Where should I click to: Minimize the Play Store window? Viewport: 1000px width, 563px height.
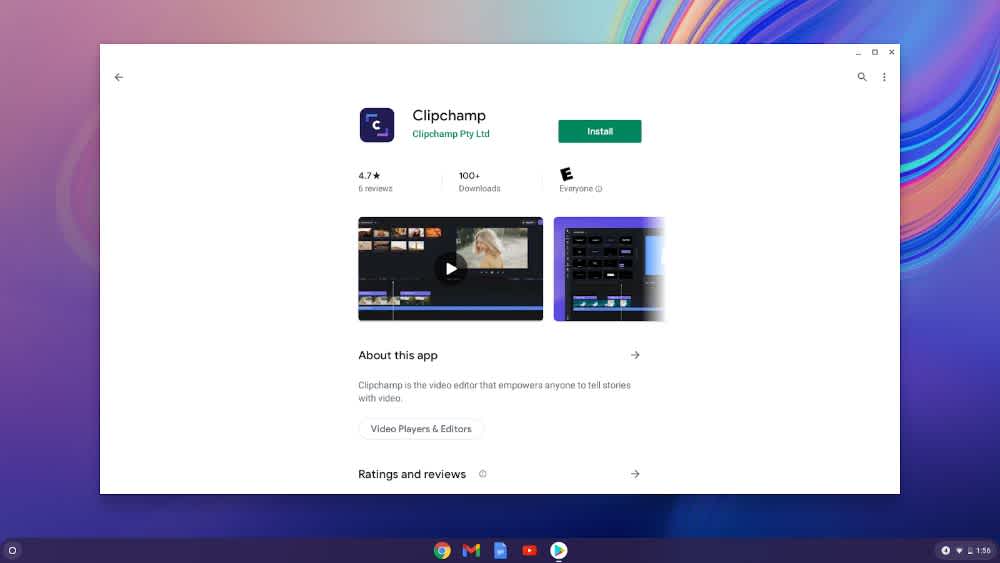point(858,52)
